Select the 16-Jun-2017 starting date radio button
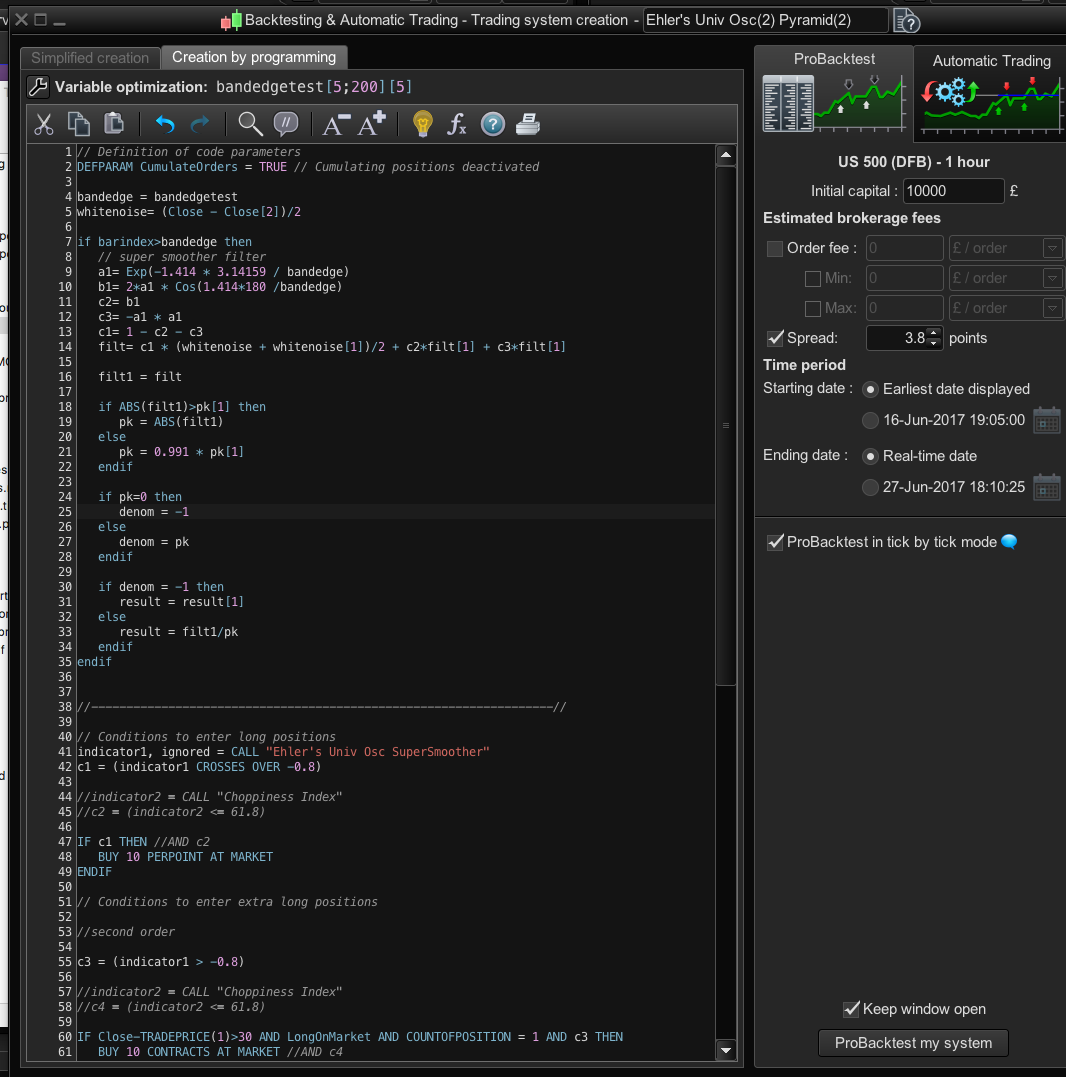 (x=870, y=421)
